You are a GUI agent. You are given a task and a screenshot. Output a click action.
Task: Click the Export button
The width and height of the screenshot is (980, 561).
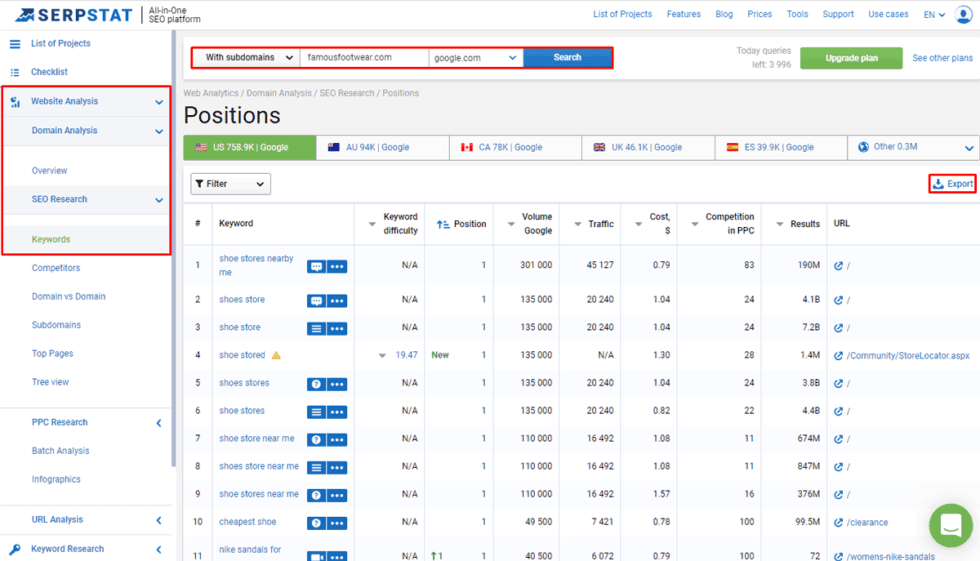(952, 184)
